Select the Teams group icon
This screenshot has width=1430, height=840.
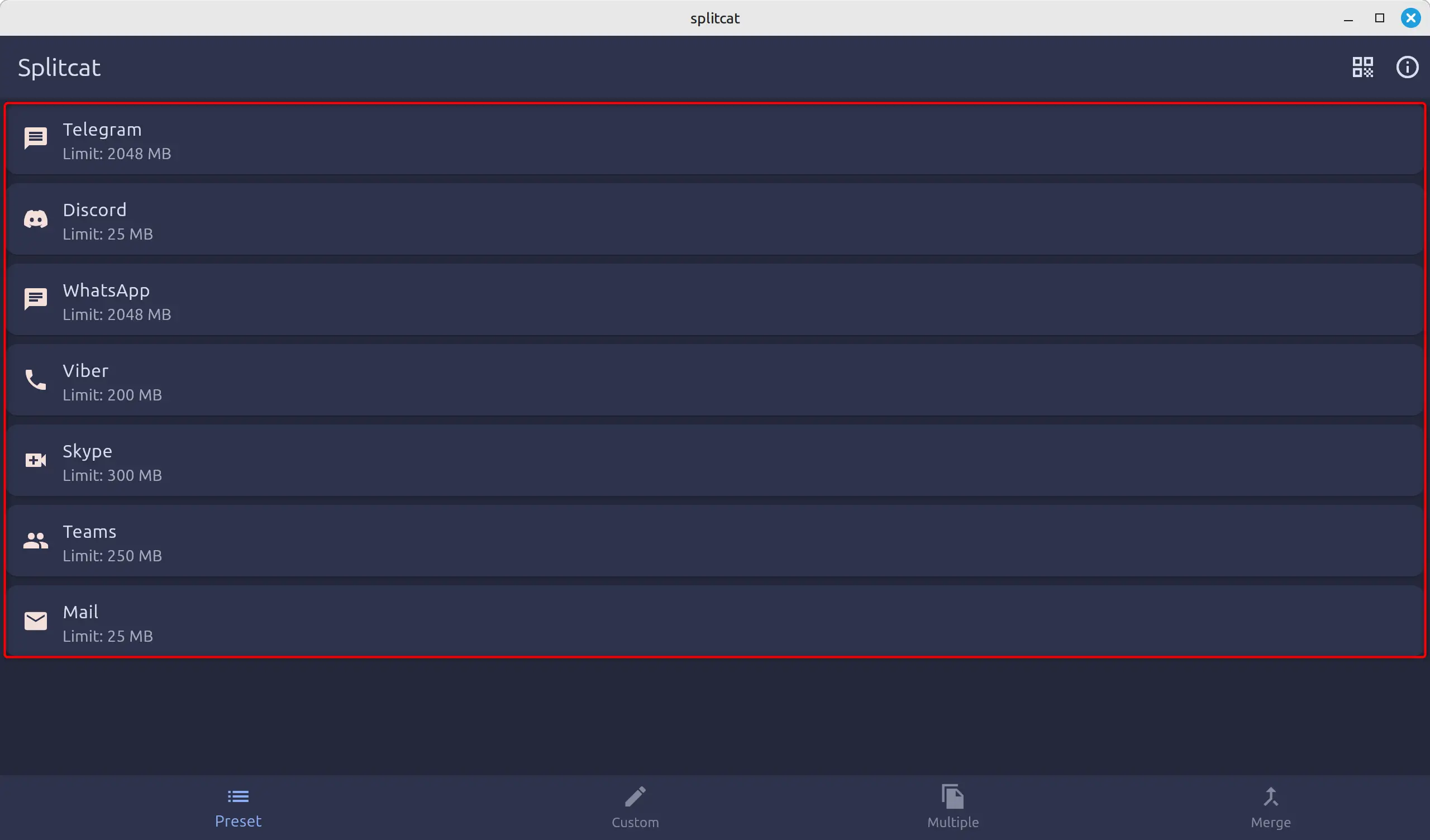tap(35, 541)
